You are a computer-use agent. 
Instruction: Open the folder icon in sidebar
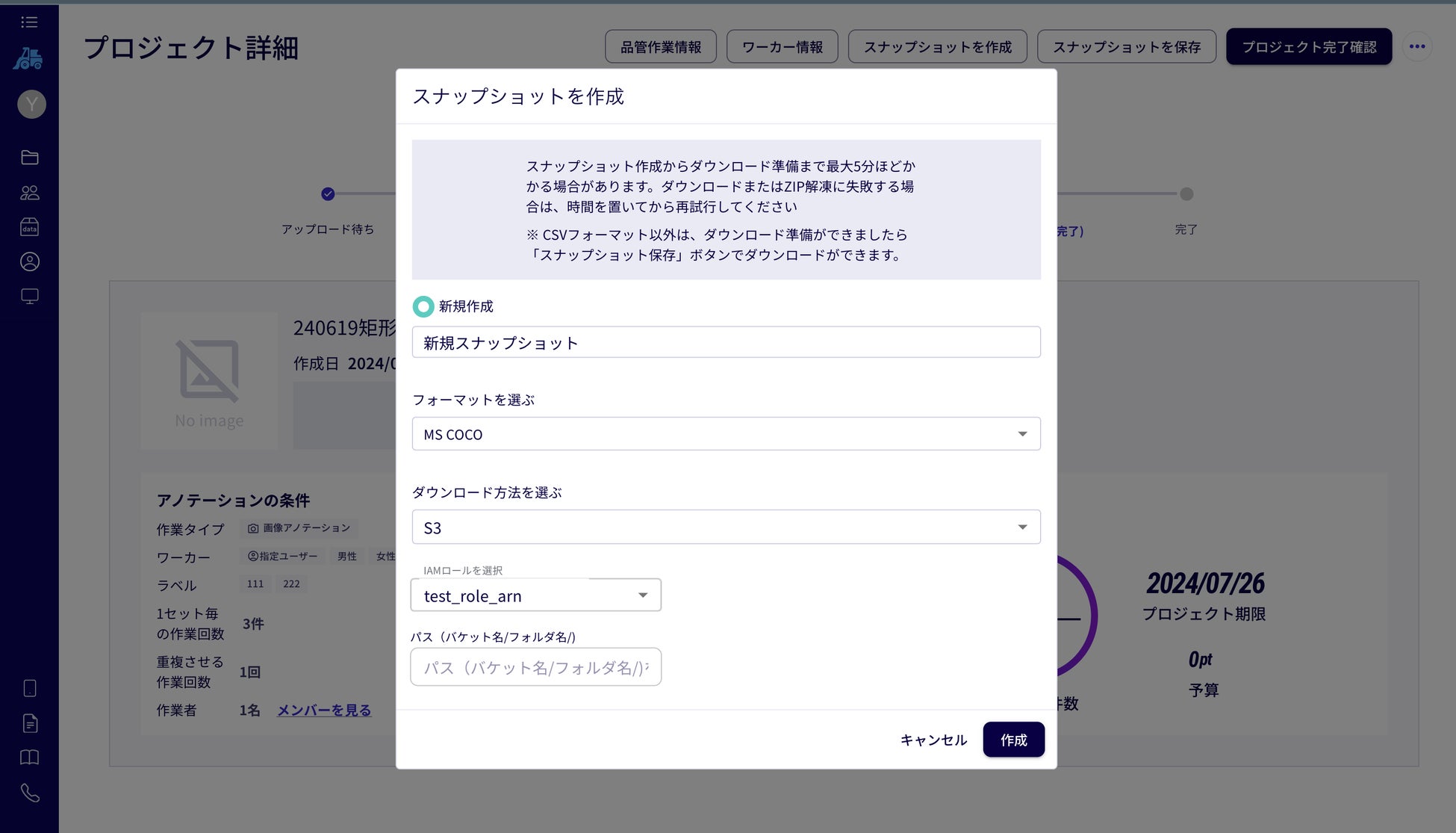(x=30, y=158)
